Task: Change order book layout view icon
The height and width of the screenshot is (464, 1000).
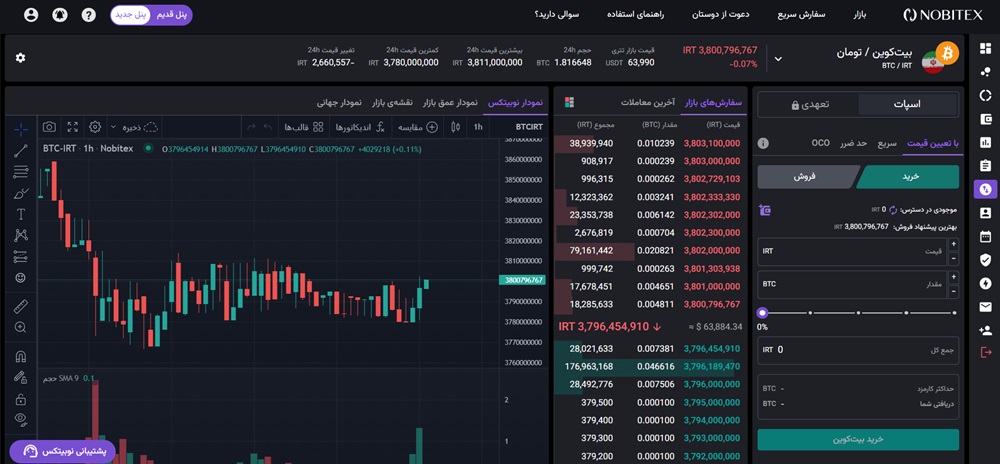Action: [x=570, y=102]
